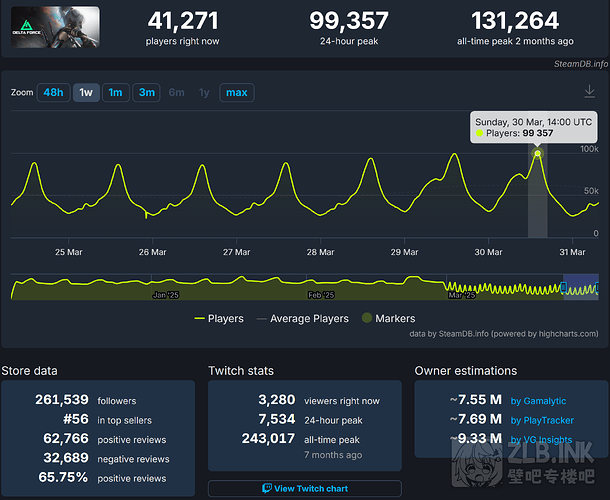
Task: Set chart zoom to 48h
Action: (53, 93)
